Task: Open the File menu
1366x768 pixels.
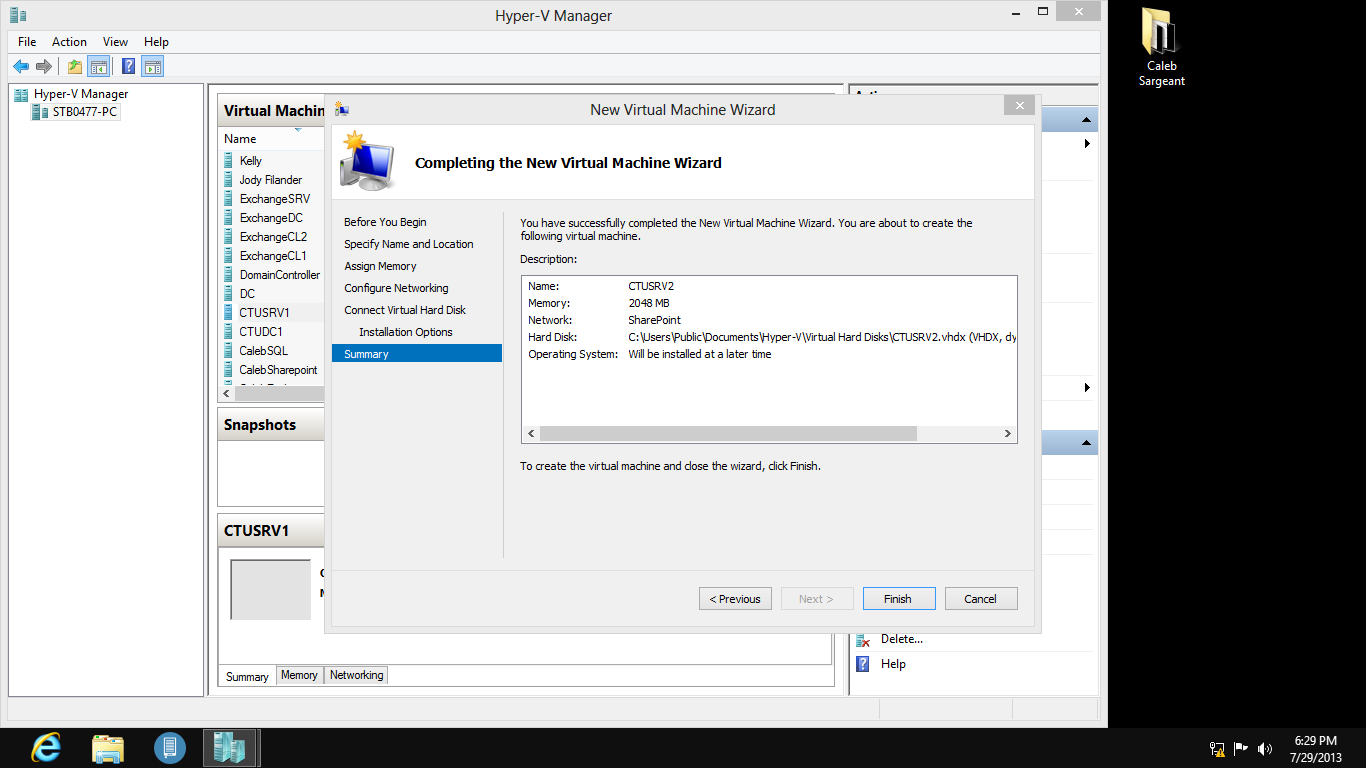Action: click(27, 42)
